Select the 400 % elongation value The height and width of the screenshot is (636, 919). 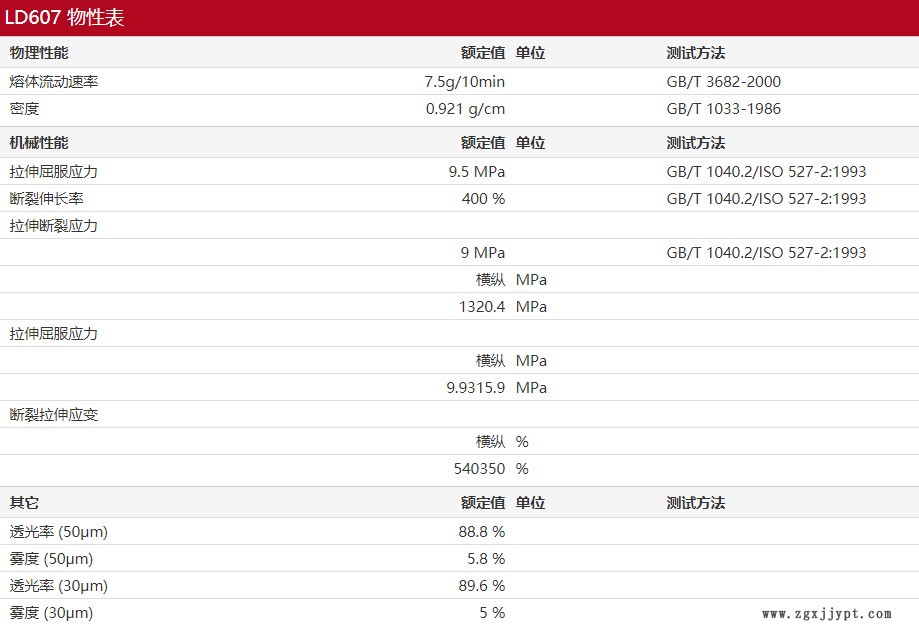483,199
